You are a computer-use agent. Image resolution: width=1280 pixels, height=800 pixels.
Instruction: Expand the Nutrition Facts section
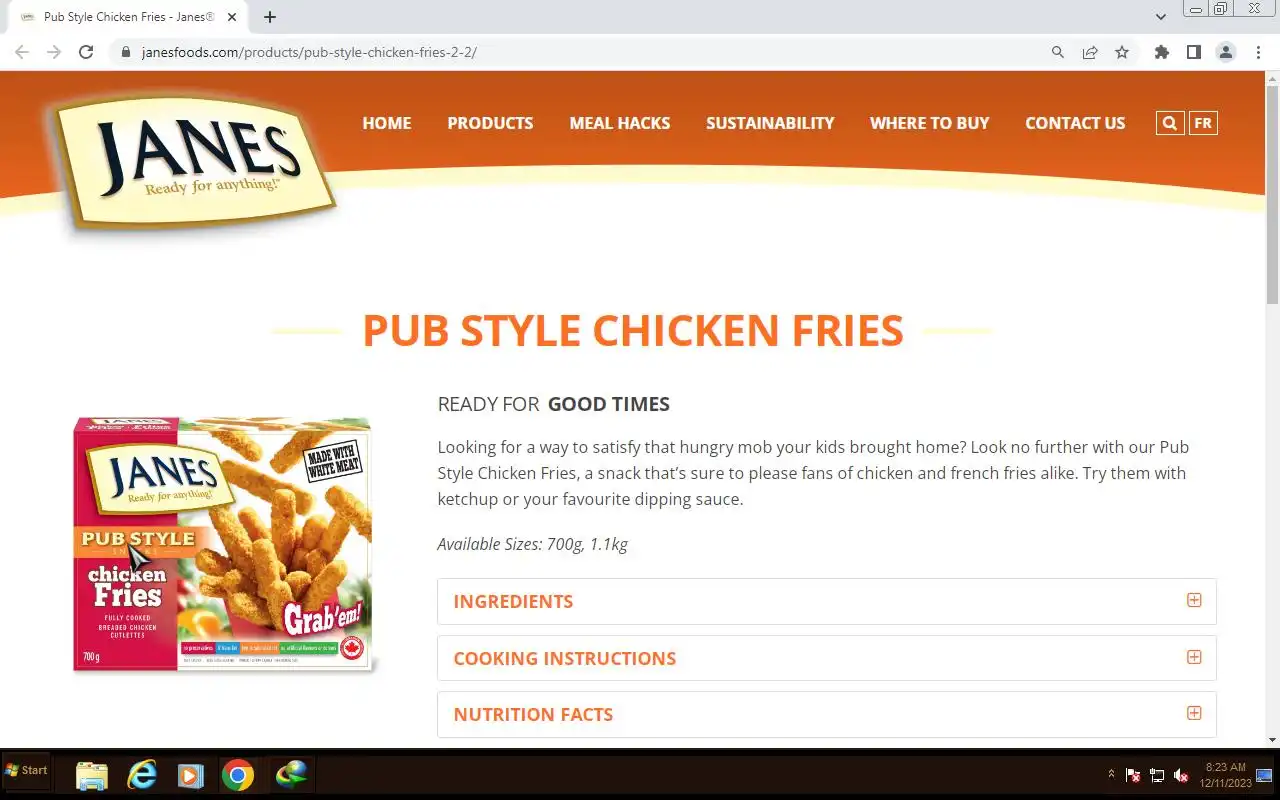coord(827,714)
